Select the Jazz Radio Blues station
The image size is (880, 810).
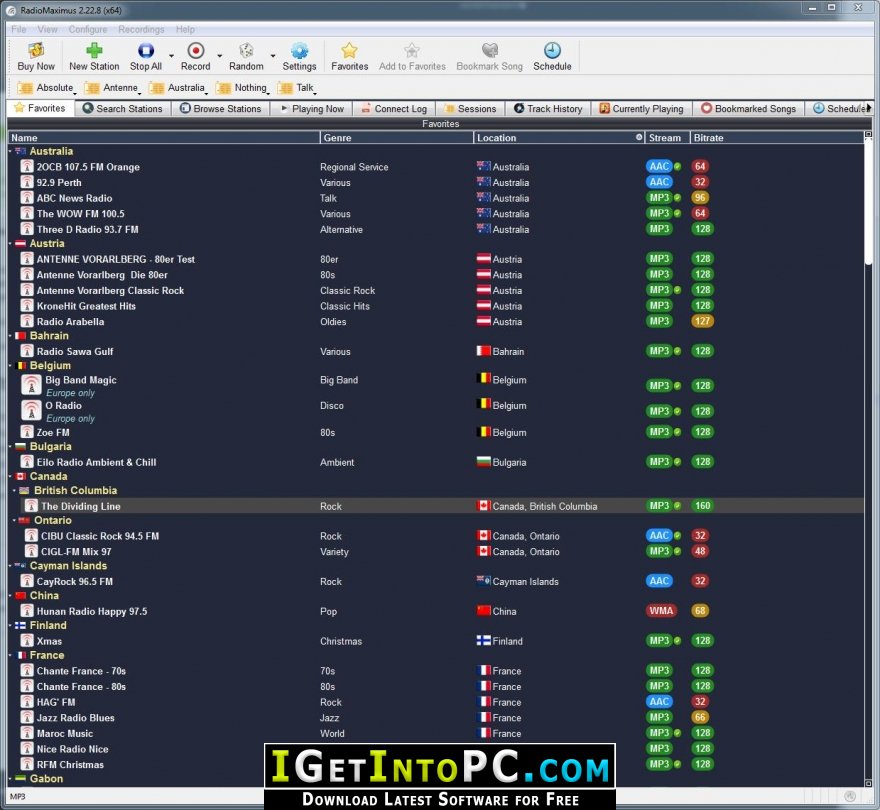75,717
